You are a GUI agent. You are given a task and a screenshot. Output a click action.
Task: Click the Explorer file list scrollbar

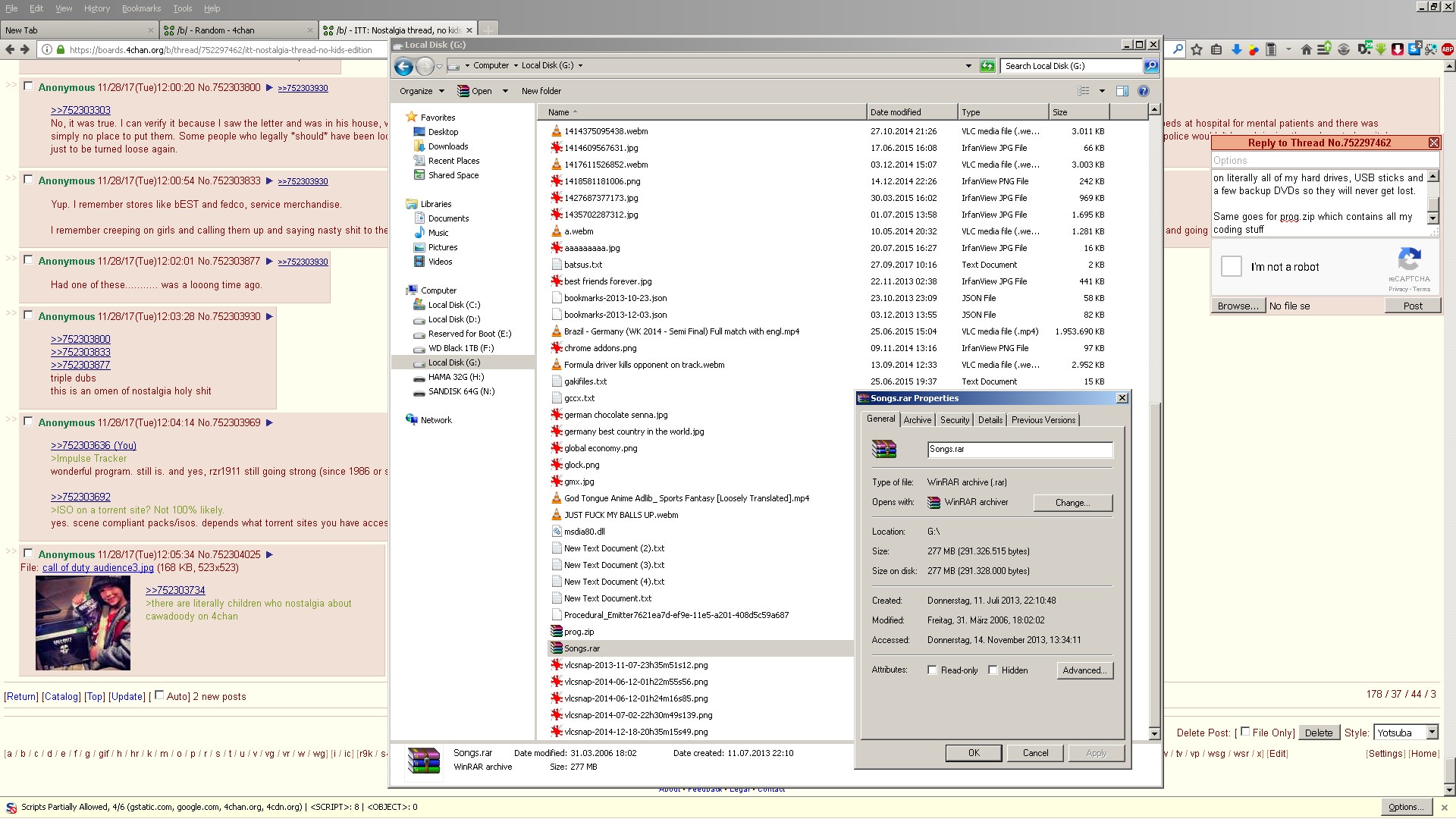[1154, 421]
